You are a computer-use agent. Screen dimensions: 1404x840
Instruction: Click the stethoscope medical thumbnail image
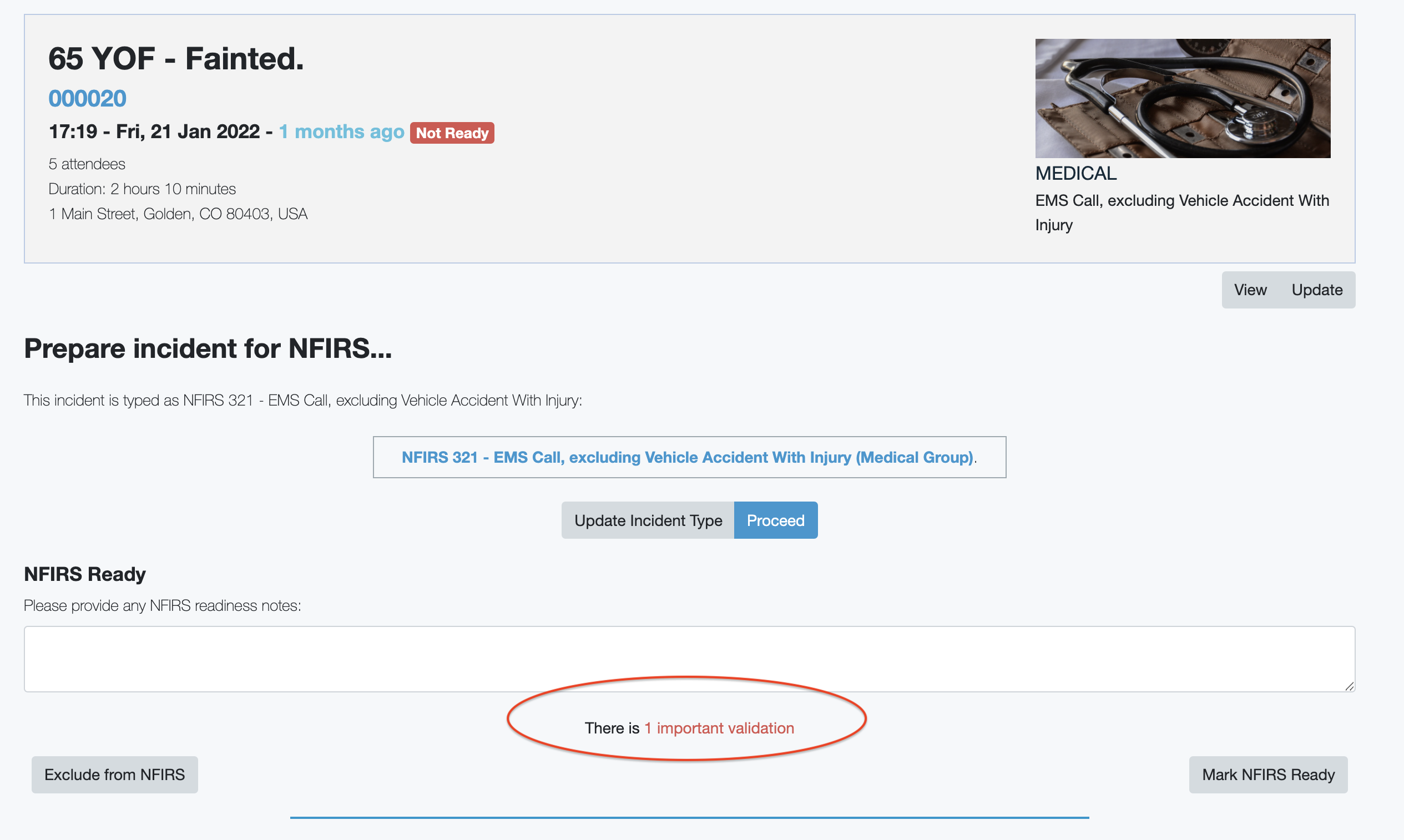(1182, 99)
